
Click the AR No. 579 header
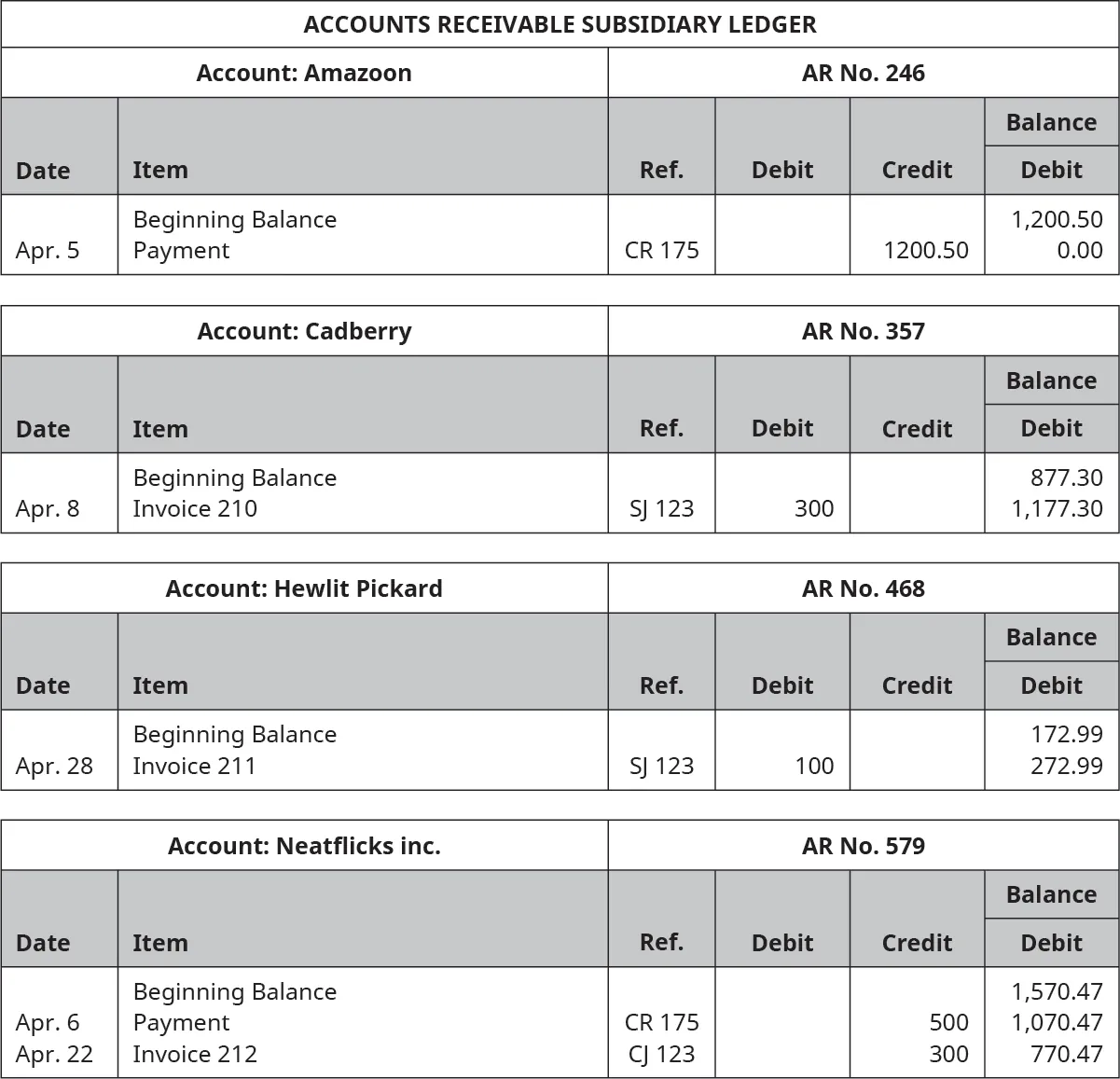click(863, 846)
